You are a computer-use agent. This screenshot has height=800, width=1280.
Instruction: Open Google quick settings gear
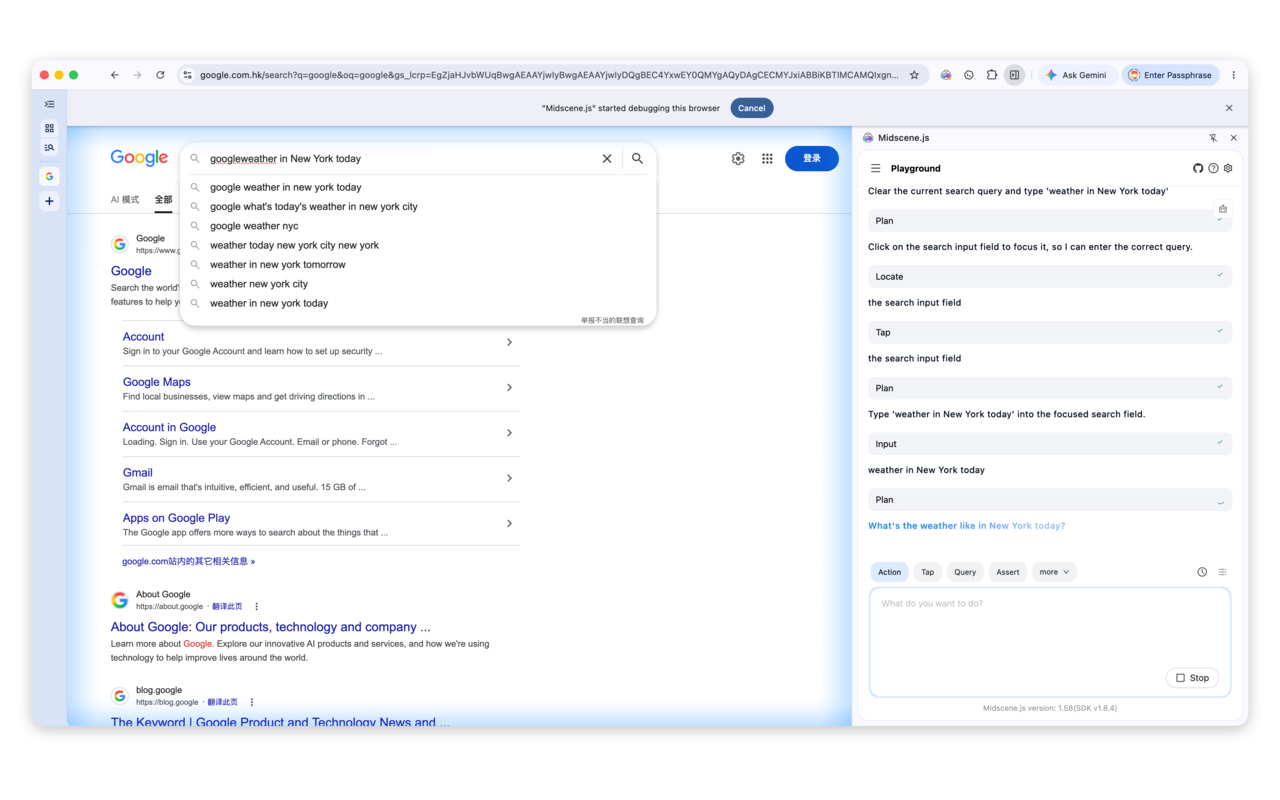pyautogui.click(x=738, y=158)
